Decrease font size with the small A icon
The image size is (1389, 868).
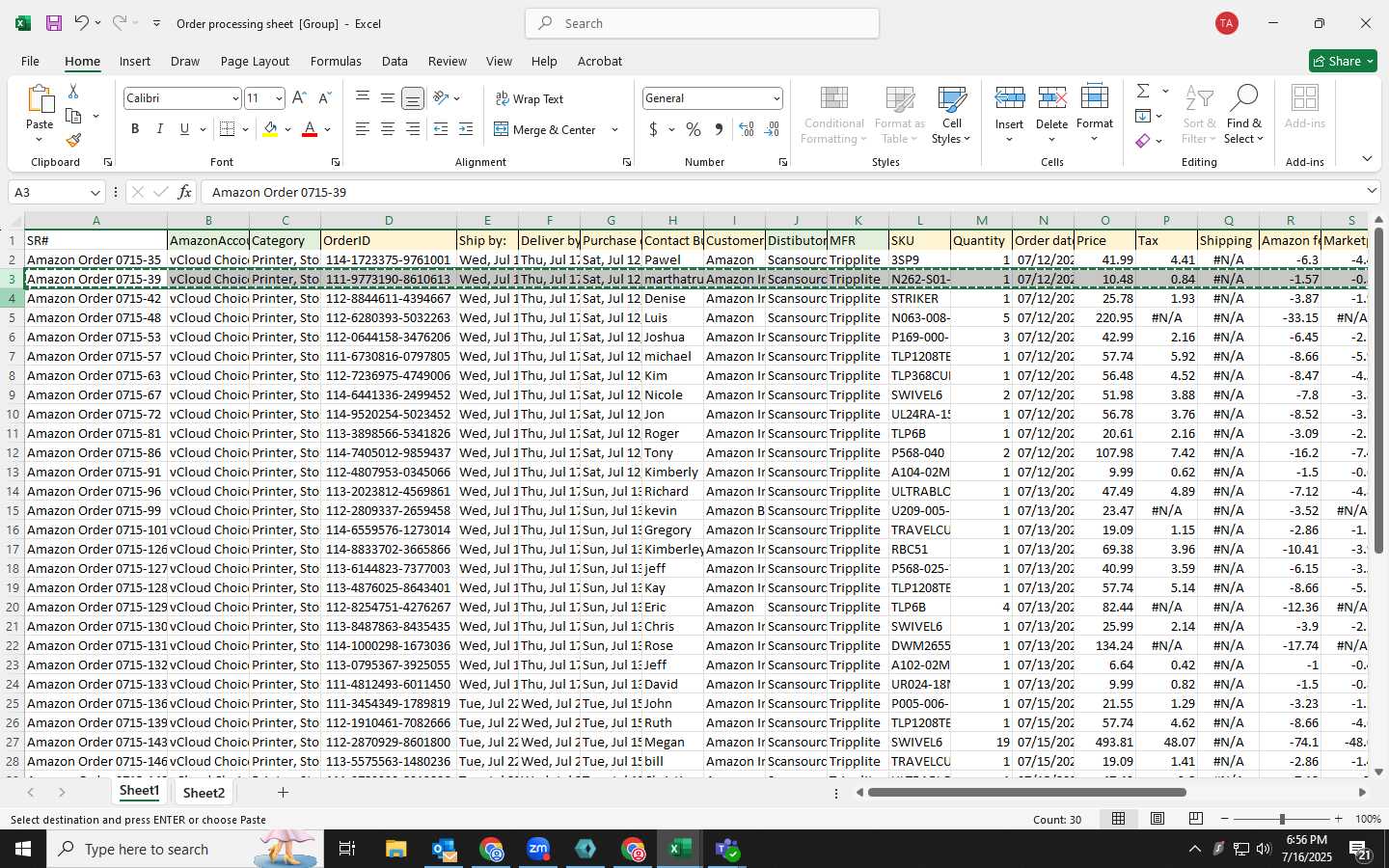point(324,98)
